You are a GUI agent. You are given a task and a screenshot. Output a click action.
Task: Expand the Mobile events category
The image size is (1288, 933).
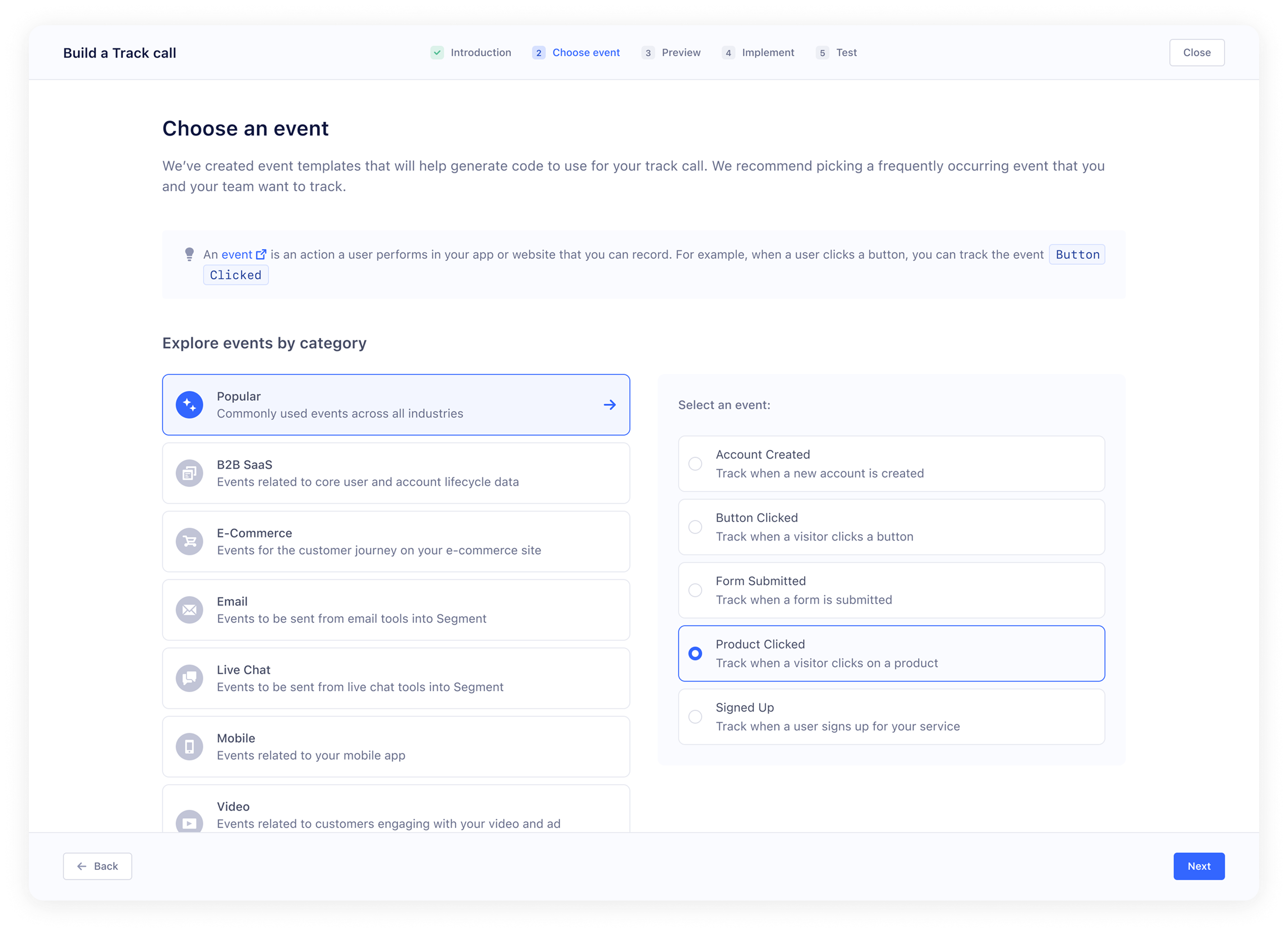pos(395,747)
